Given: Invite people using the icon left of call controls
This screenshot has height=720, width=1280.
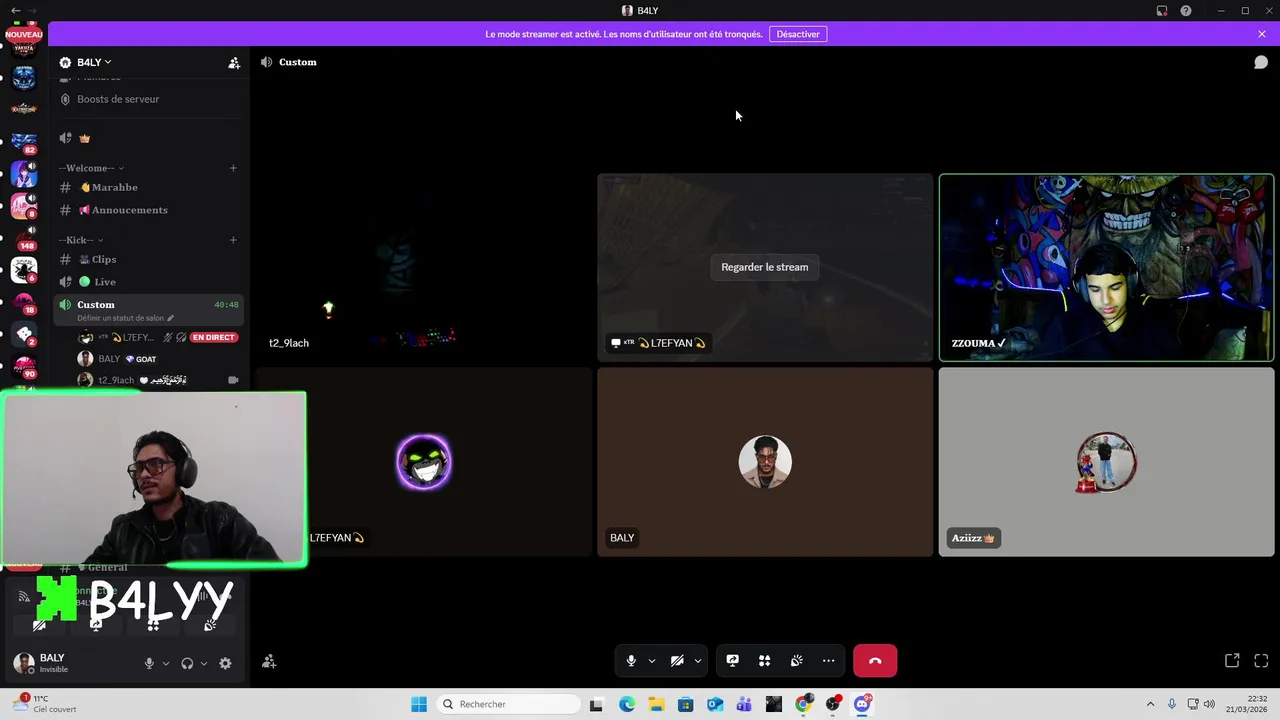Looking at the screenshot, I should pos(269,661).
